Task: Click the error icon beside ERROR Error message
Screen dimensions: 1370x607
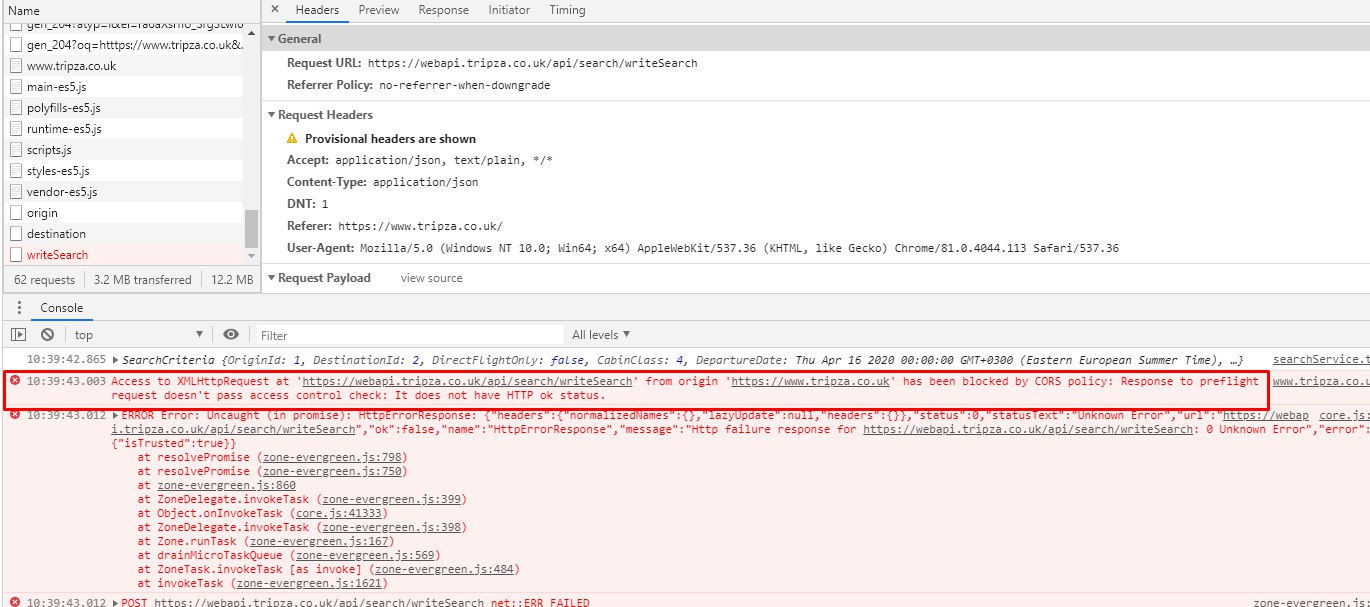Action: (14, 415)
